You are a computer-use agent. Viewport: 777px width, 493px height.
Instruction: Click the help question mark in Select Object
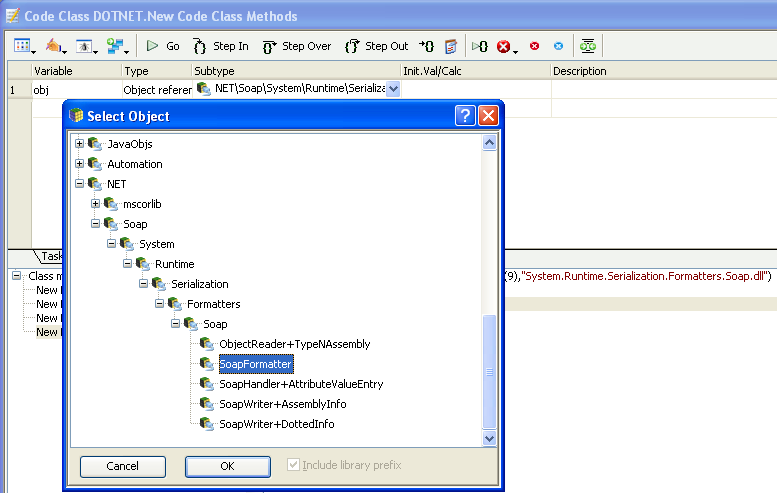pos(465,115)
